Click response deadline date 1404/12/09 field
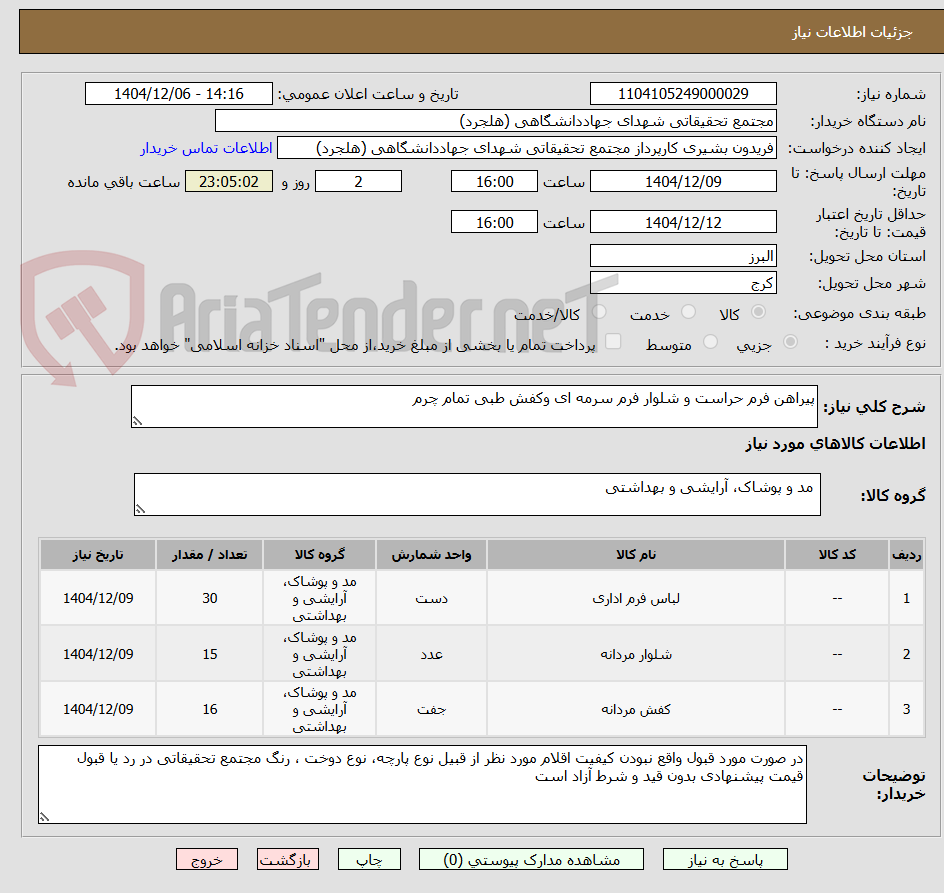 coord(683,181)
